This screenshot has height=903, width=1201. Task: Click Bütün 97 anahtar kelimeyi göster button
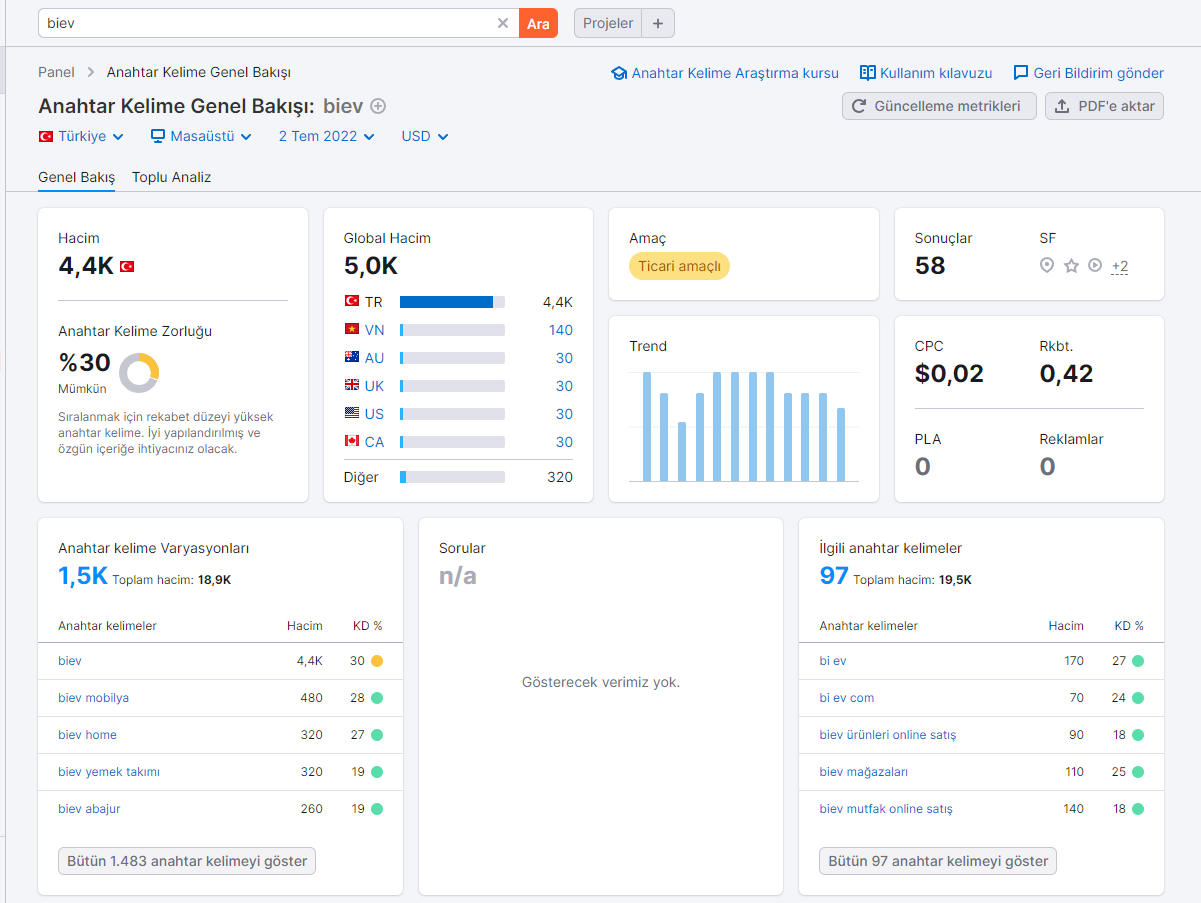[x=938, y=861]
